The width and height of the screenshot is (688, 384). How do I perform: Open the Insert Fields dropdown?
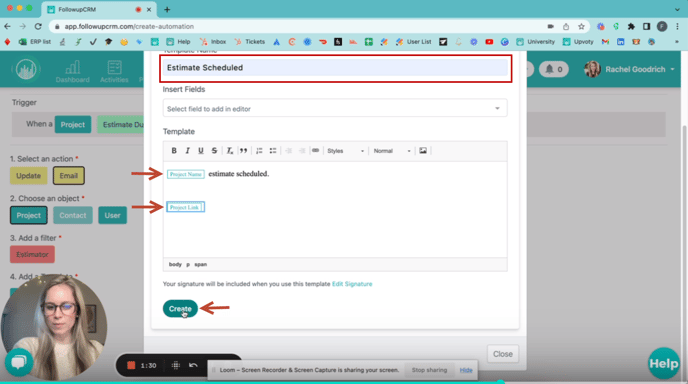click(x=335, y=108)
